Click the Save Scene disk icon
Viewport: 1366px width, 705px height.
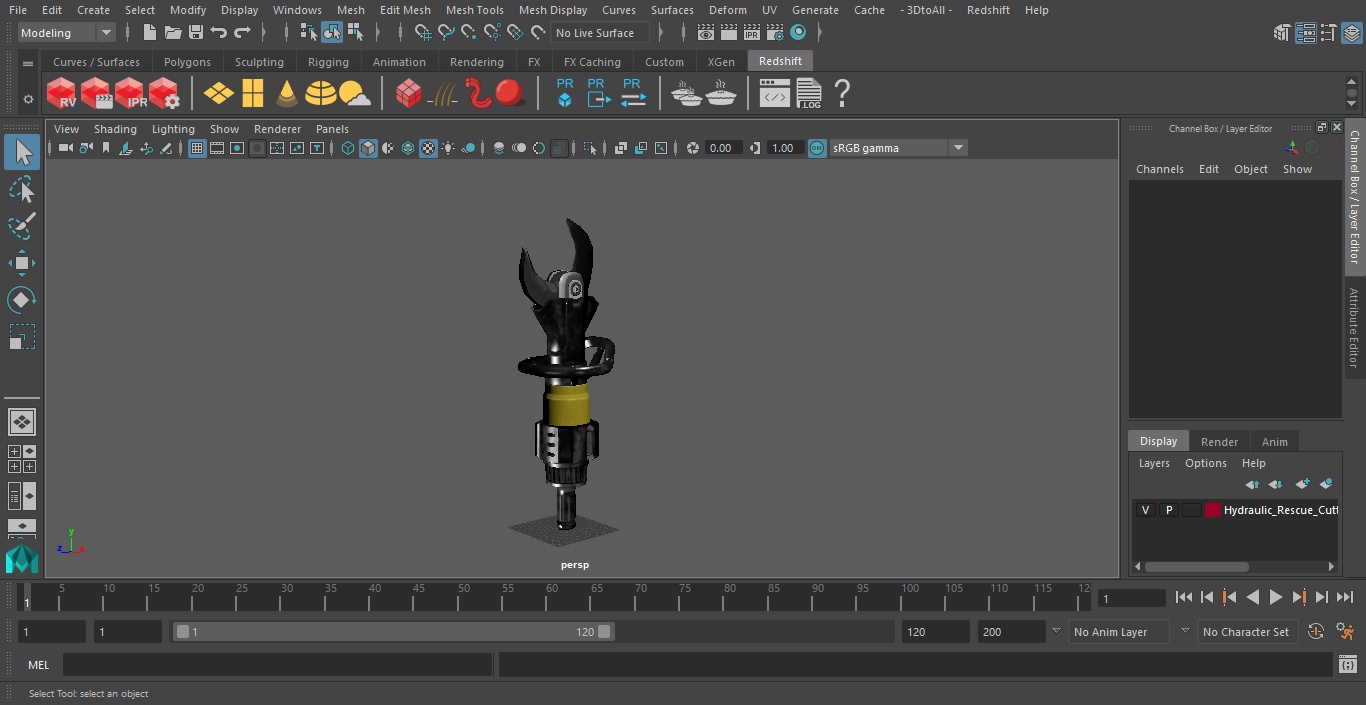(x=196, y=33)
